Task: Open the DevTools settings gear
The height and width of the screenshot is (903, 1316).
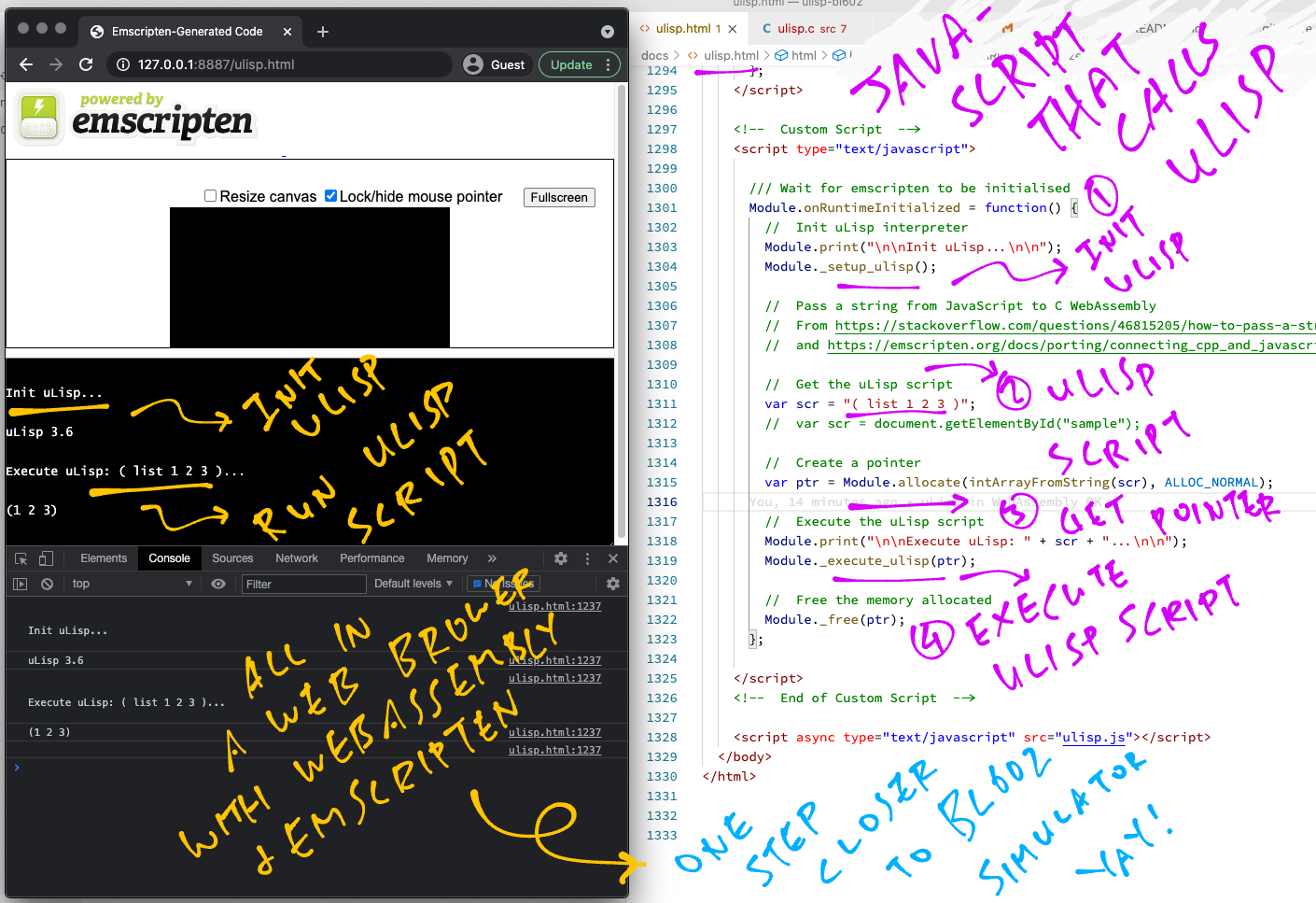Action: pos(561,558)
